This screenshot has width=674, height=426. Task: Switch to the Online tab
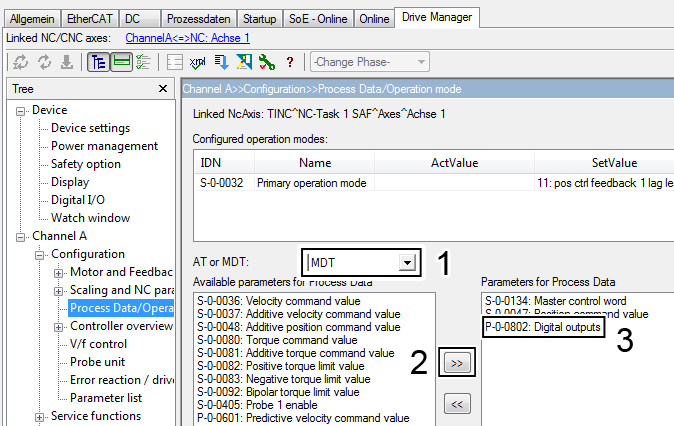pyautogui.click(x=374, y=19)
